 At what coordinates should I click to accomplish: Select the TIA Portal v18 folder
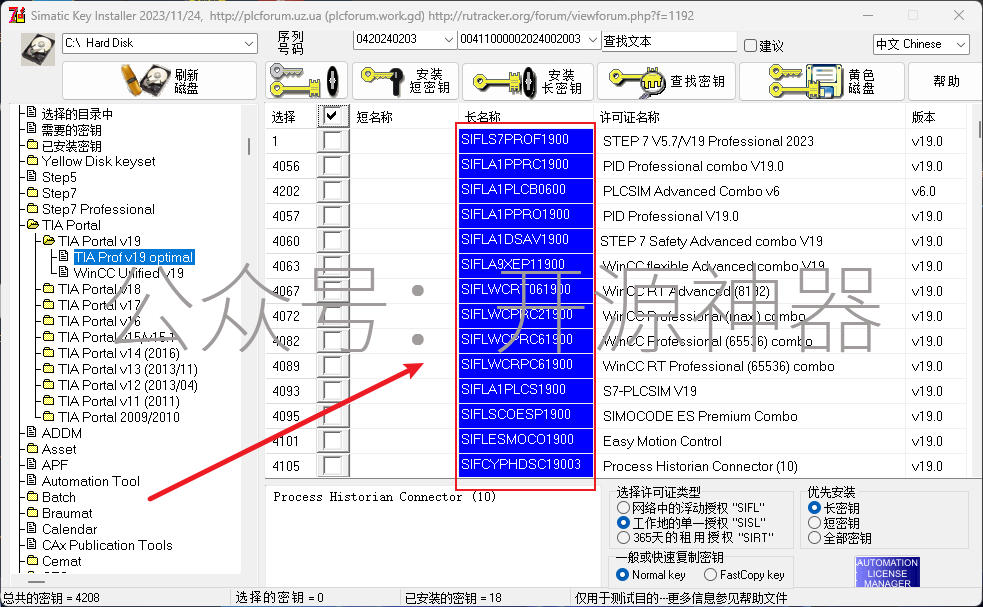pos(99,289)
